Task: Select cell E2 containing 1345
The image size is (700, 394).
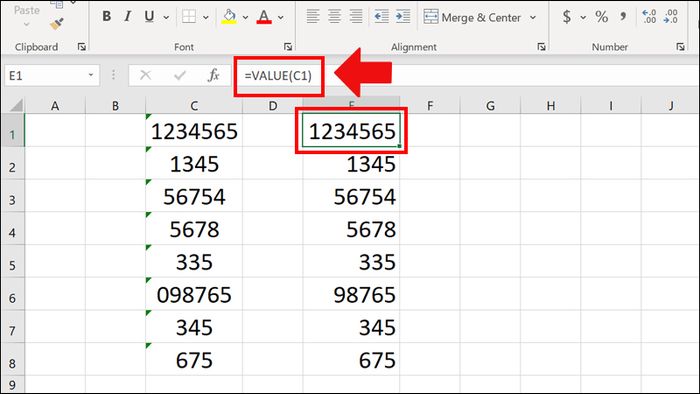Action: click(x=351, y=163)
